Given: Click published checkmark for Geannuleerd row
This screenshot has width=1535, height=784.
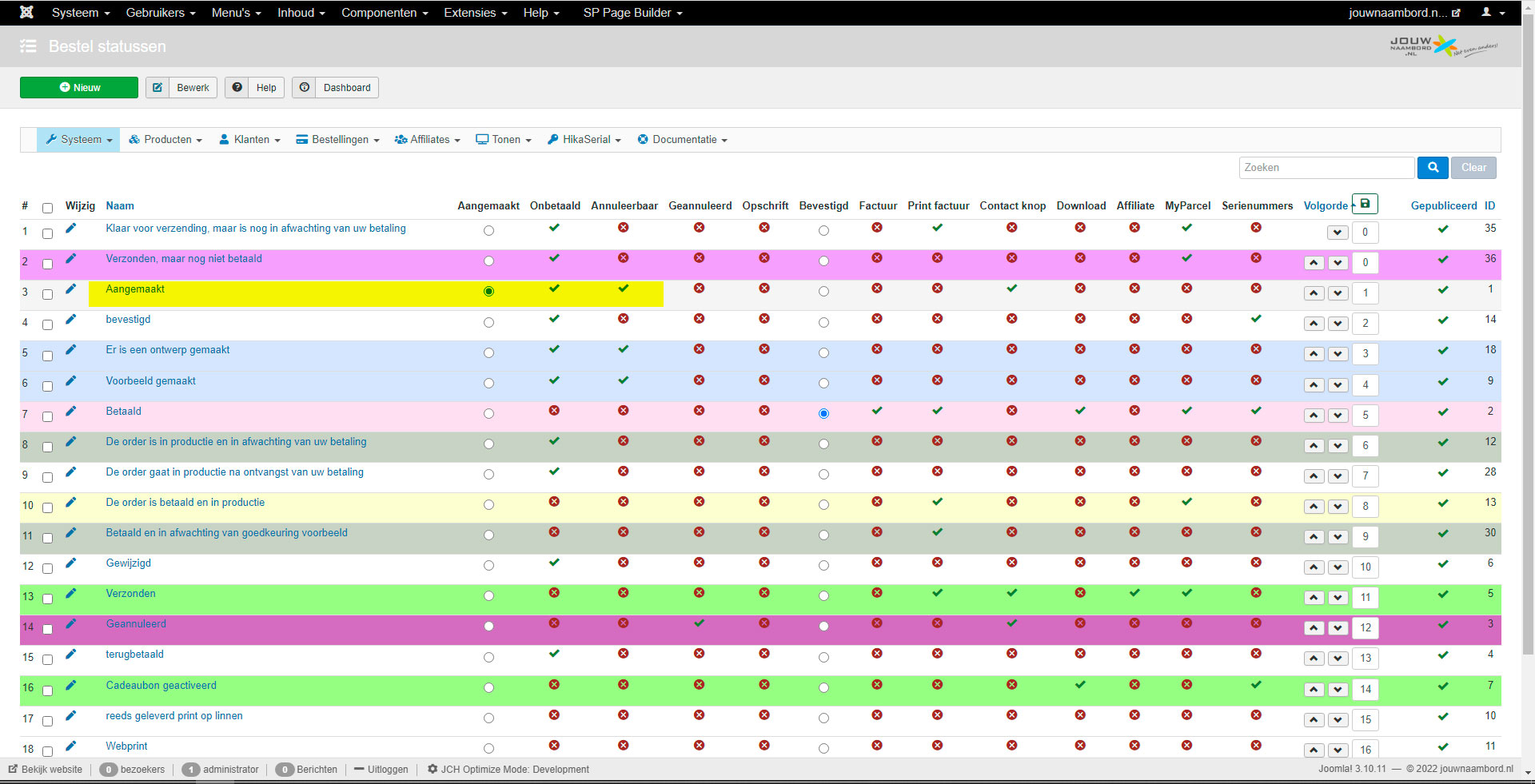Looking at the screenshot, I should pyautogui.click(x=1442, y=625).
